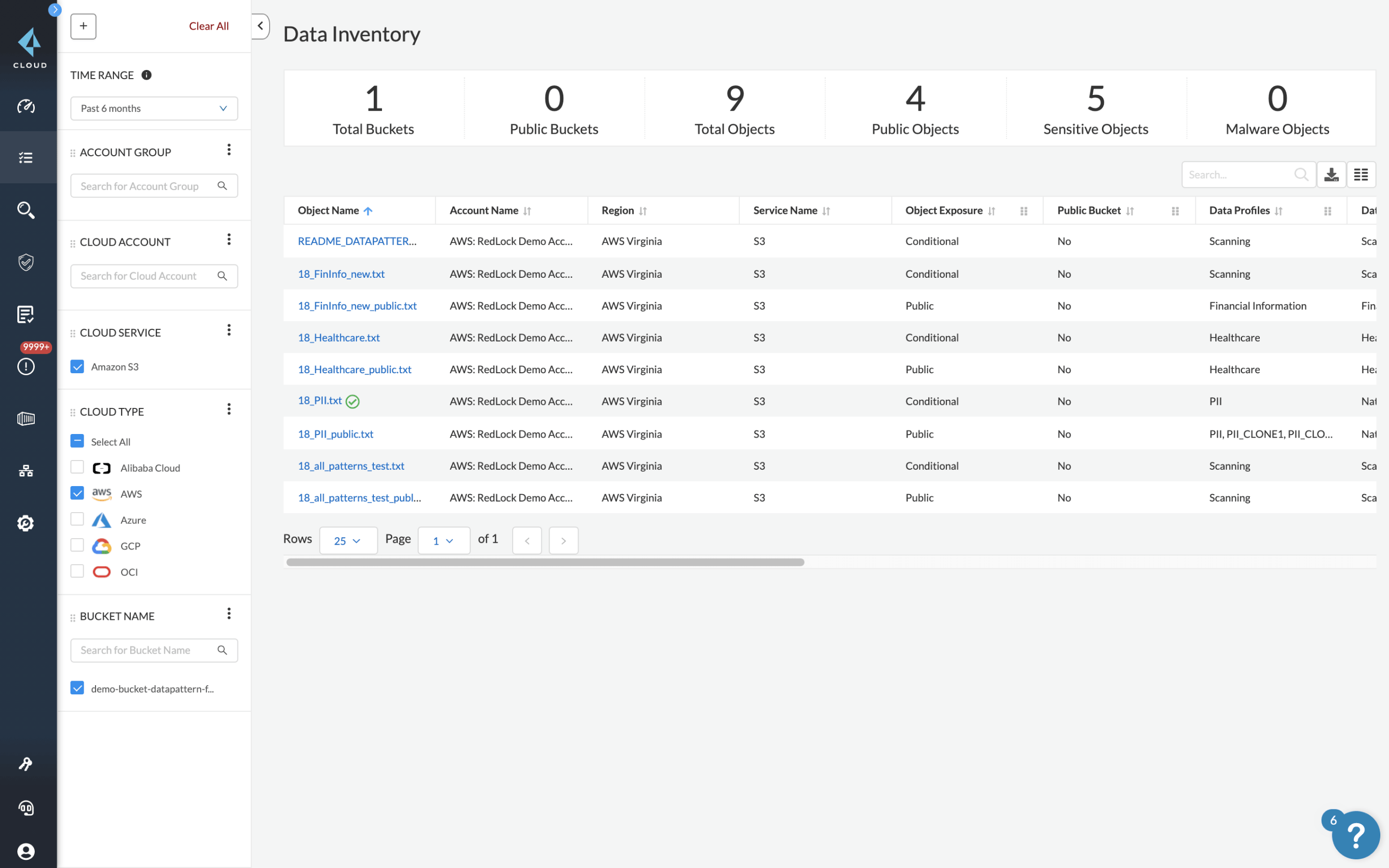1389x868 pixels.
Task: Toggle the demo-bucket-datapattern bucket checkbox
Action: pyautogui.click(x=78, y=688)
